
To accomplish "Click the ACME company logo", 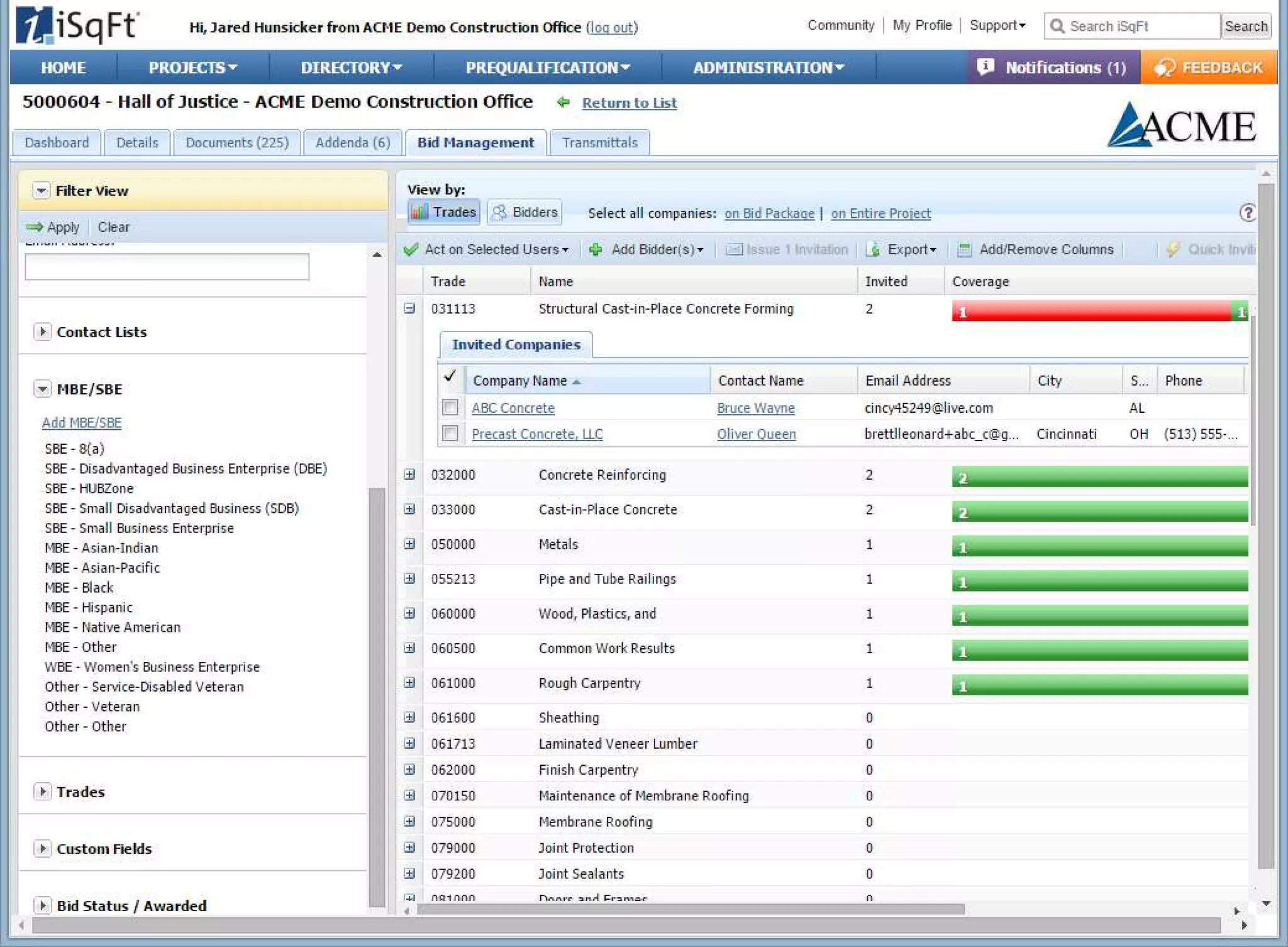I will pos(1182,125).
